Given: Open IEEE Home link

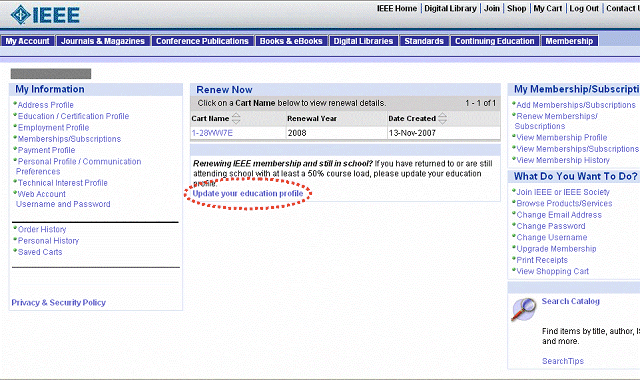Looking at the screenshot, I should [397, 9].
